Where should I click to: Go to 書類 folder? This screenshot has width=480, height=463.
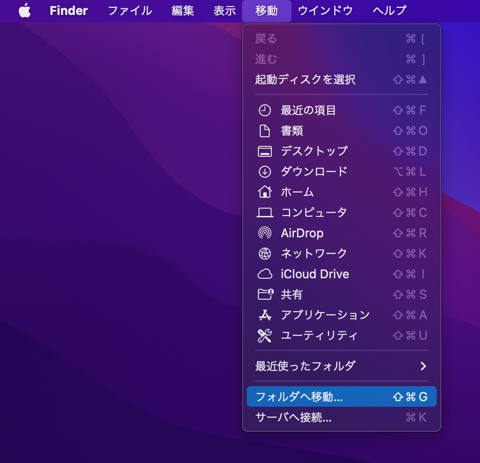click(342, 131)
